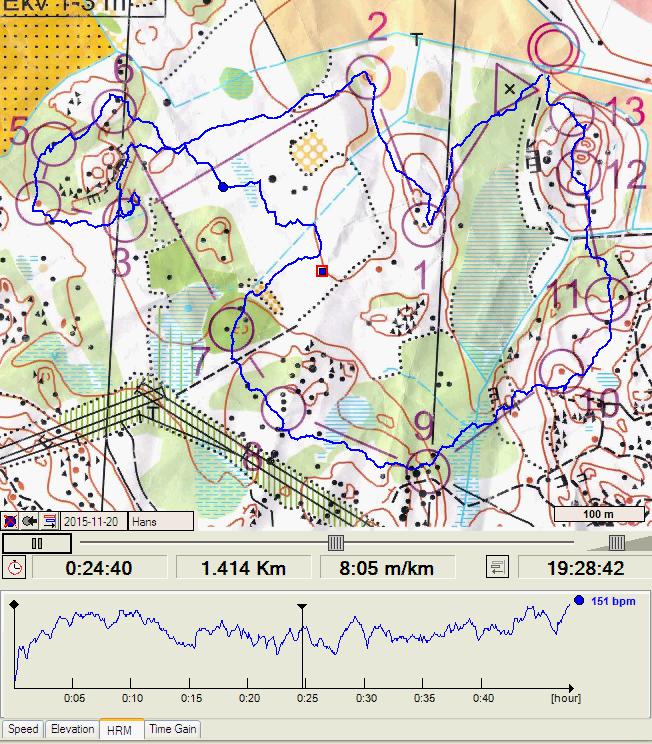Switch to the Speed tab
Viewport: 652px width, 744px height.
pyautogui.click(x=23, y=729)
